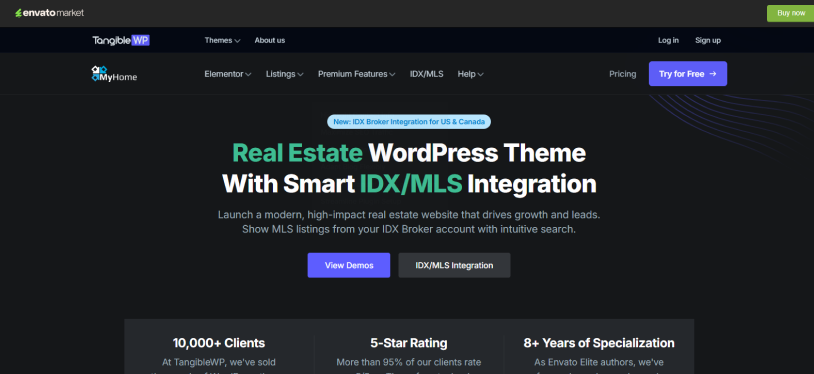Expand the Help menu
Image resolution: width=814 pixels, height=374 pixels.
pyautogui.click(x=470, y=74)
